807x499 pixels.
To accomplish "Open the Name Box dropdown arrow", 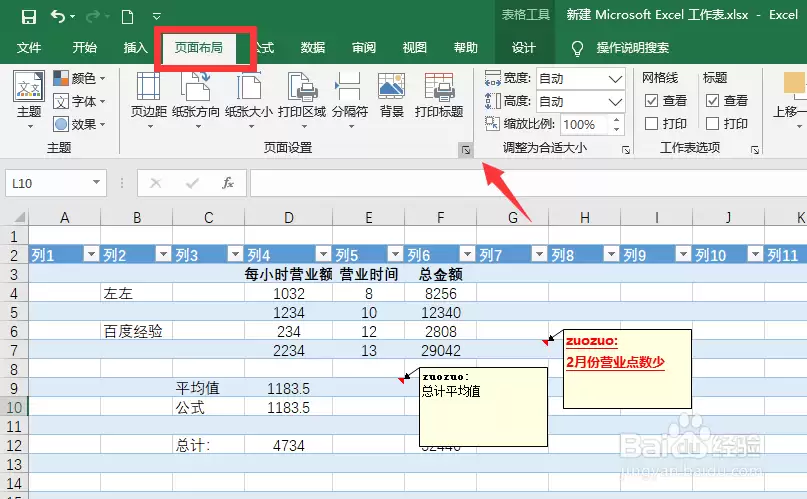I will tap(96, 183).
